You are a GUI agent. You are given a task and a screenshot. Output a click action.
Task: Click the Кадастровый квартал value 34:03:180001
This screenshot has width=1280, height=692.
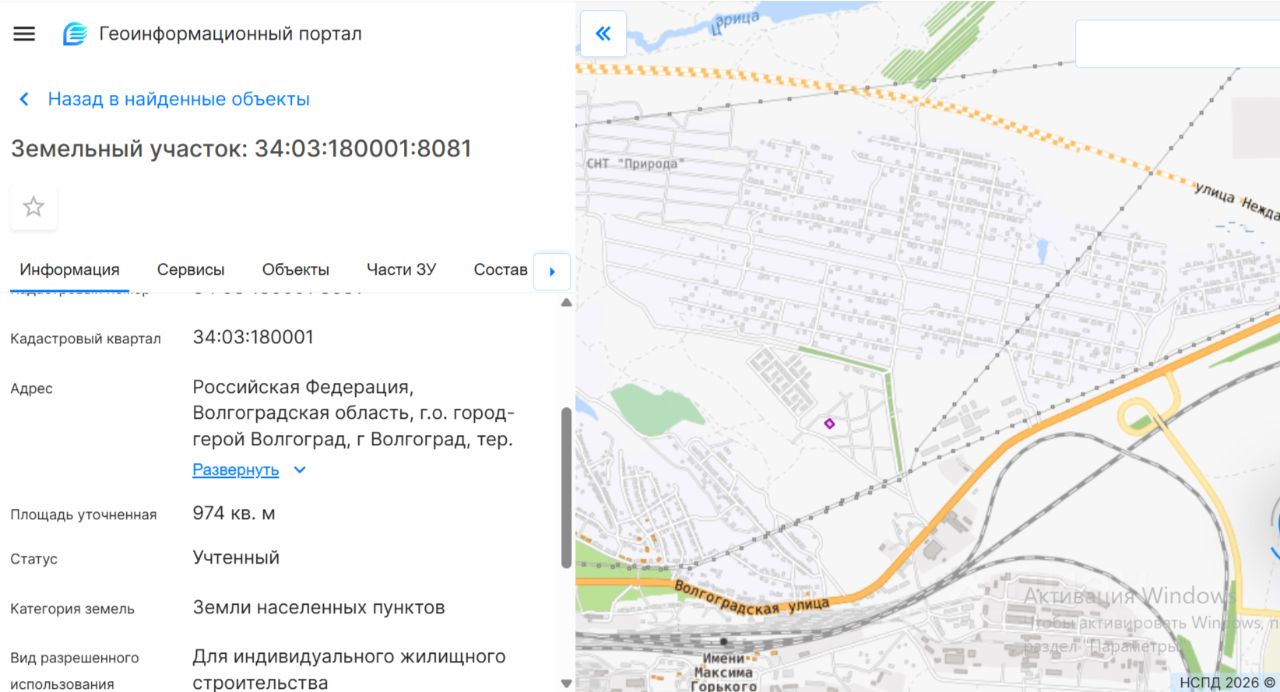[253, 337]
